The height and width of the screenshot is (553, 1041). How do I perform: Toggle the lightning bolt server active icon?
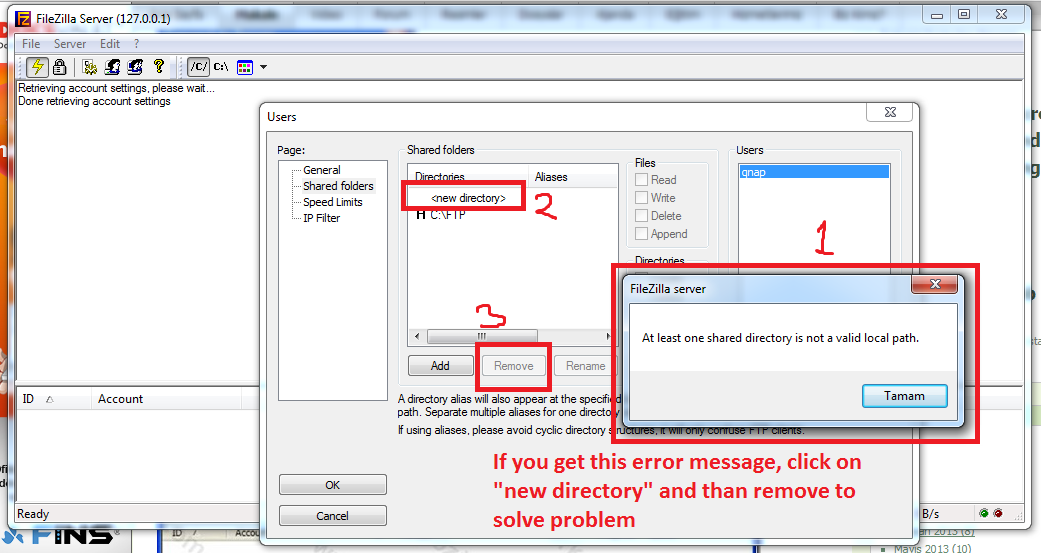point(37,66)
